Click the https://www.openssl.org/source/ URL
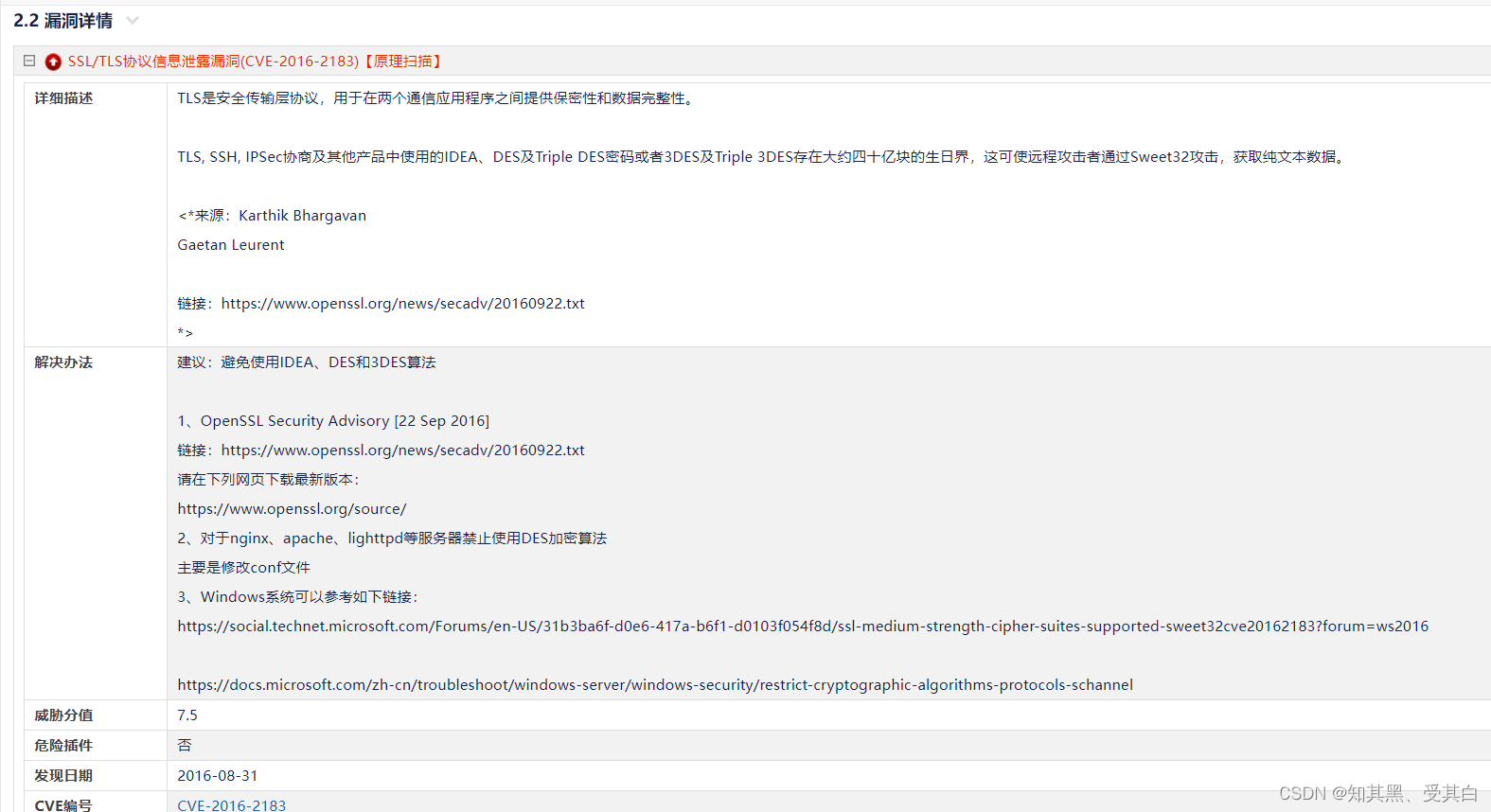Screen dimensions: 1491x812 [x=292, y=509]
